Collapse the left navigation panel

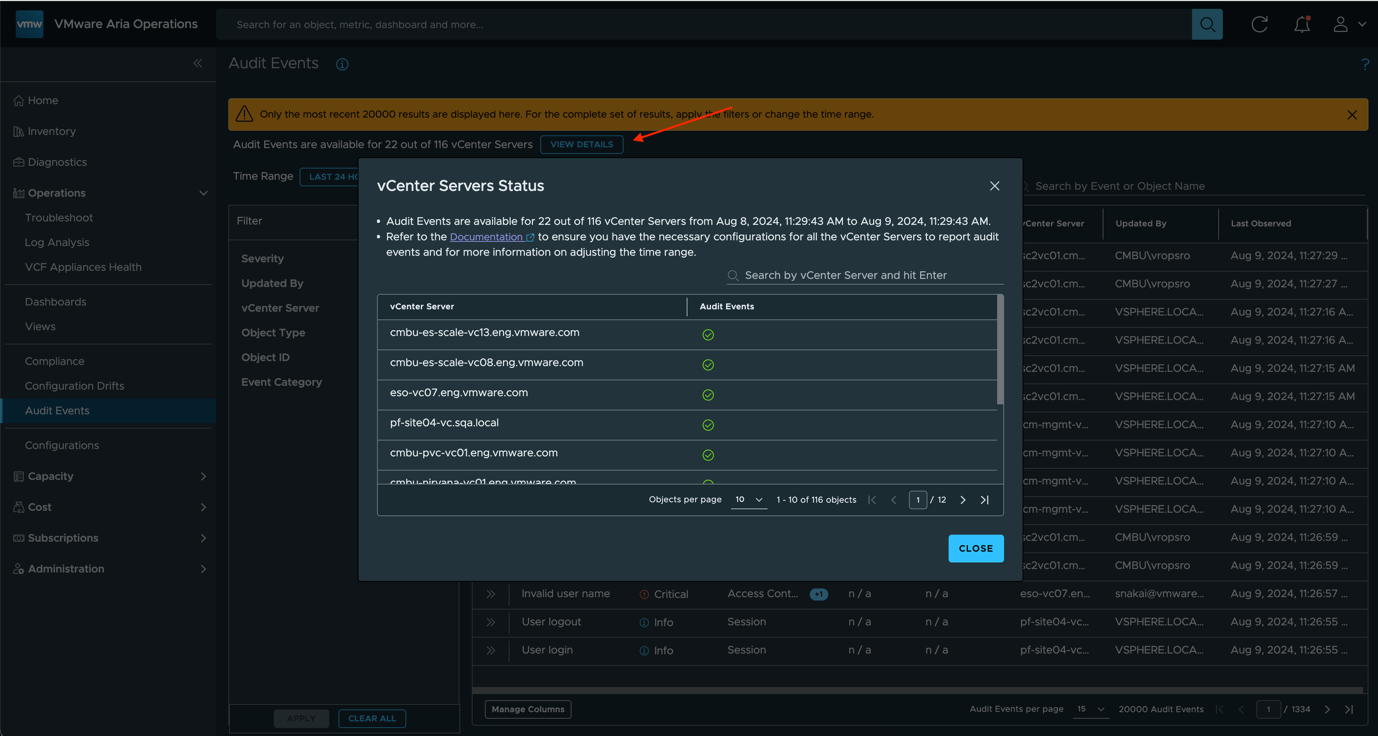(198, 63)
